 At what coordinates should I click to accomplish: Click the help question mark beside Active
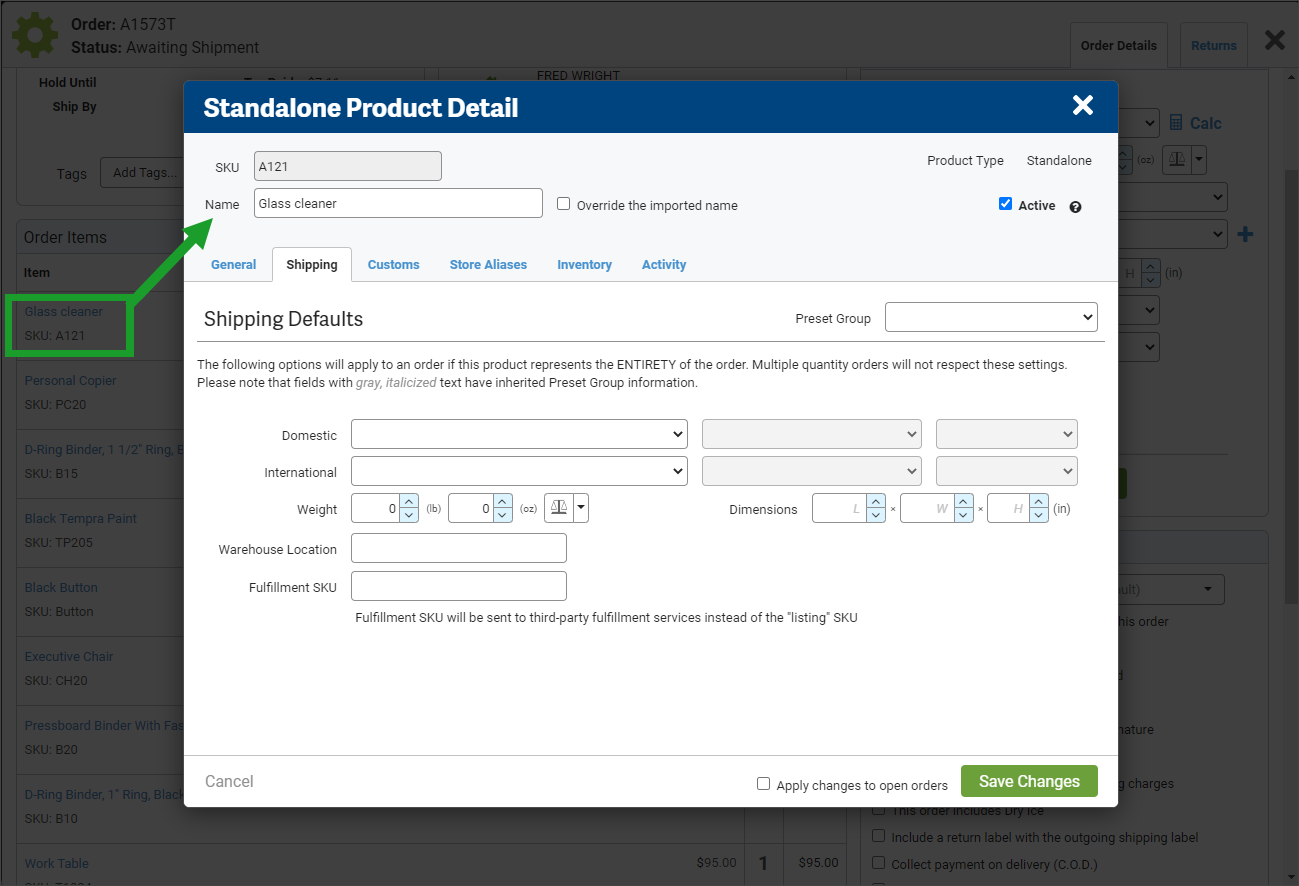click(x=1075, y=207)
